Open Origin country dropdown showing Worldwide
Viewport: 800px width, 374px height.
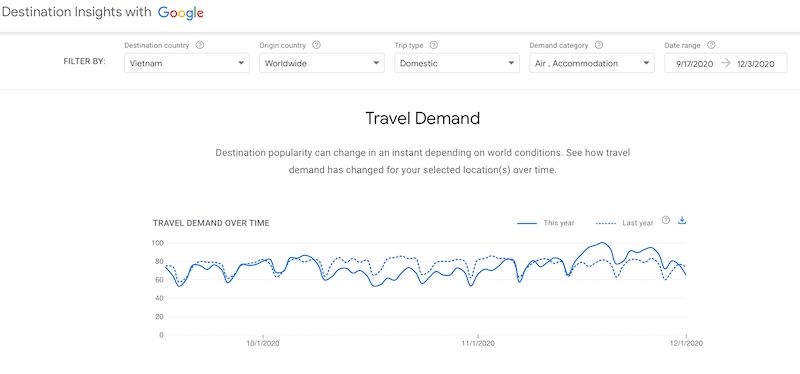[322, 63]
